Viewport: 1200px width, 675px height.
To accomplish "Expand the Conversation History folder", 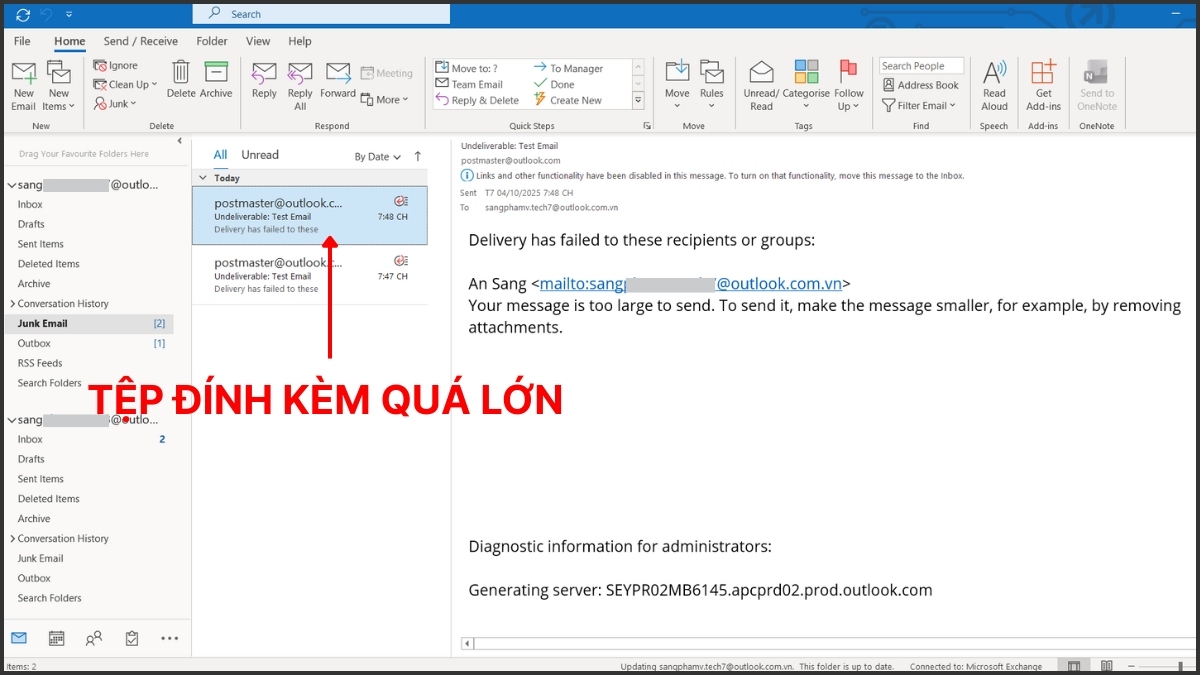I will 11,304.
